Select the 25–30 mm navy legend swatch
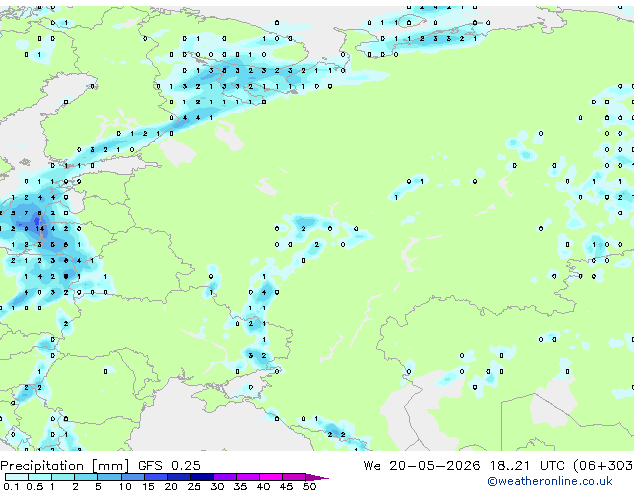Viewport: 634px width, 490px height. pyautogui.click(x=202, y=477)
